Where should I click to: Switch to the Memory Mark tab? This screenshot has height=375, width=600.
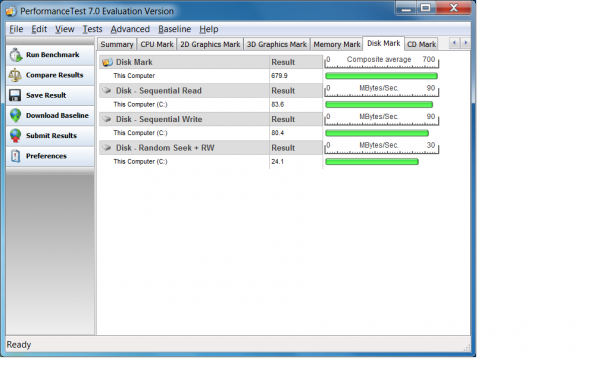click(337, 44)
